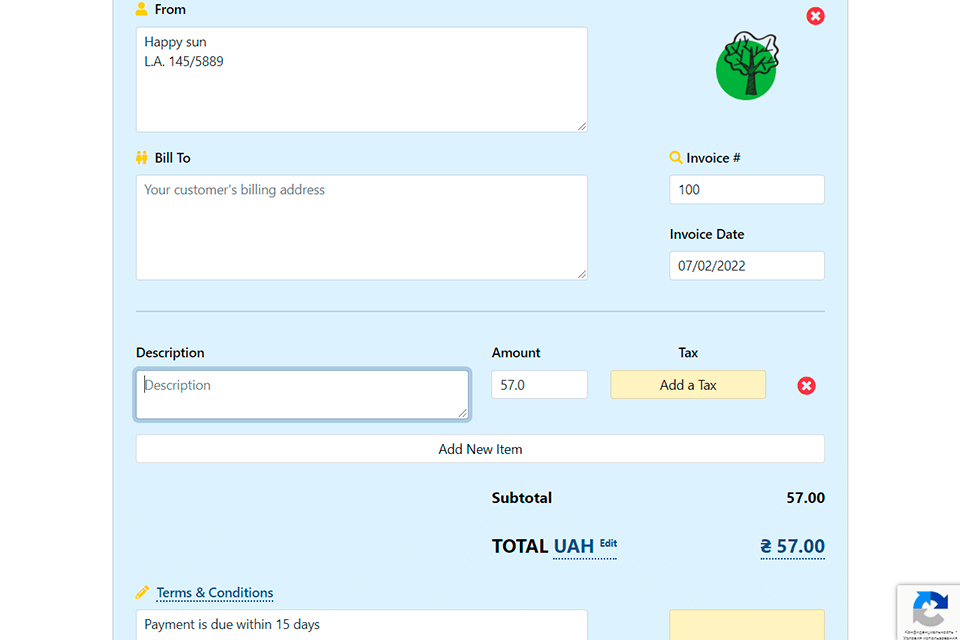This screenshot has width=960, height=640.
Task: Click the Amount field showing 57.0
Action: tap(539, 385)
